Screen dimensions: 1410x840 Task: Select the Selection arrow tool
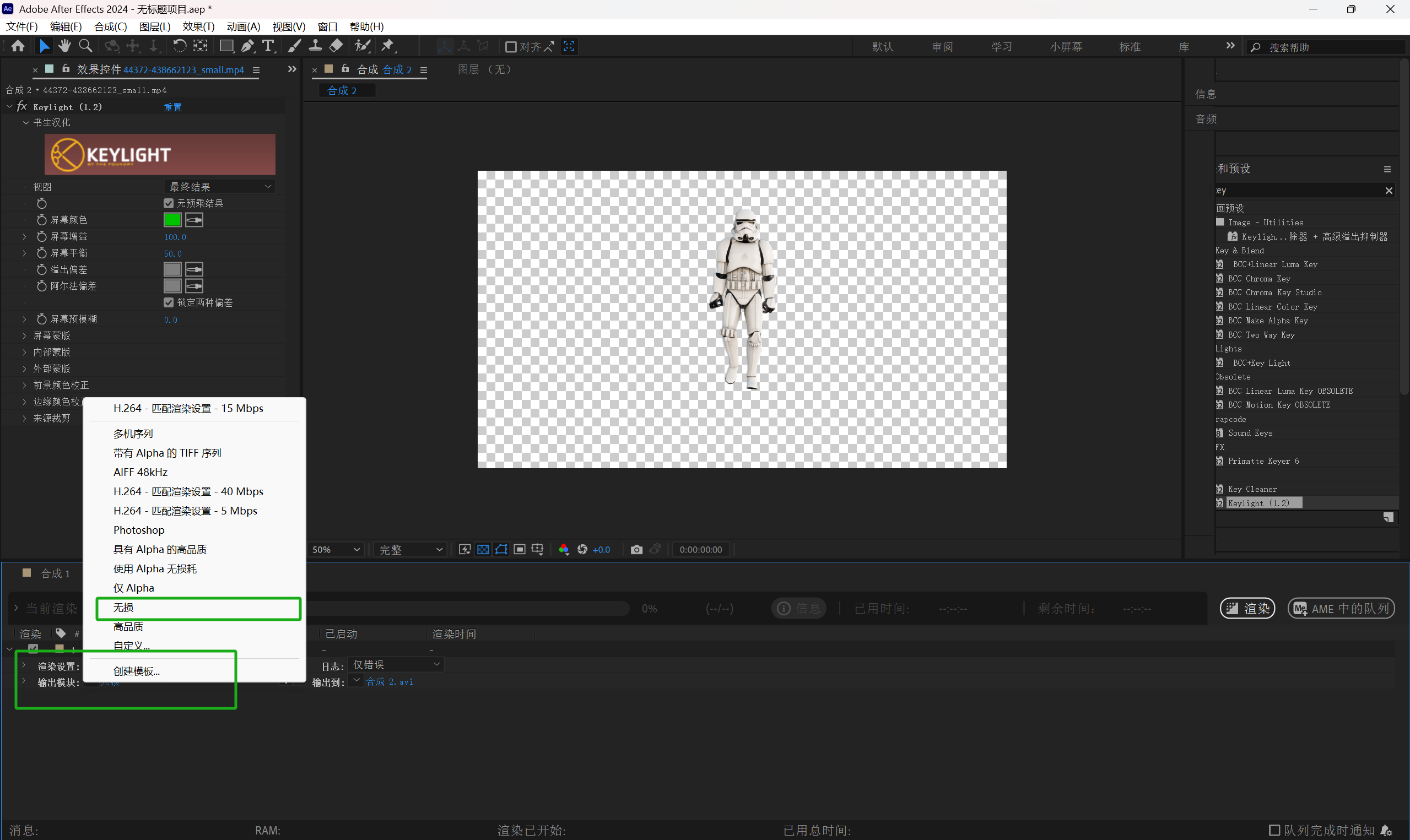click(x=44, y=46)
